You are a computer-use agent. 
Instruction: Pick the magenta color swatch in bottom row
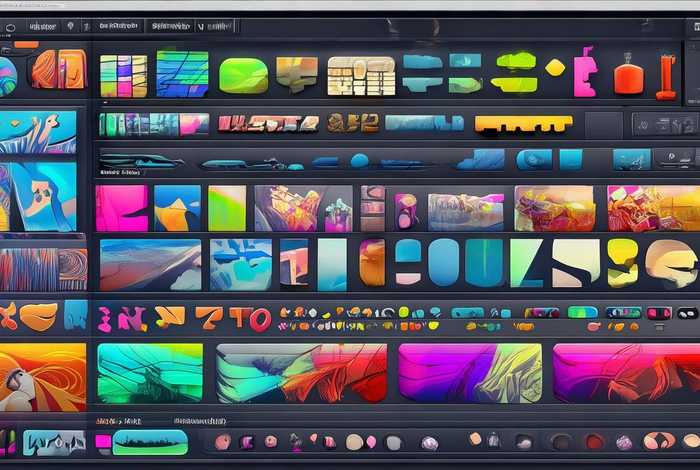[102, 441]
